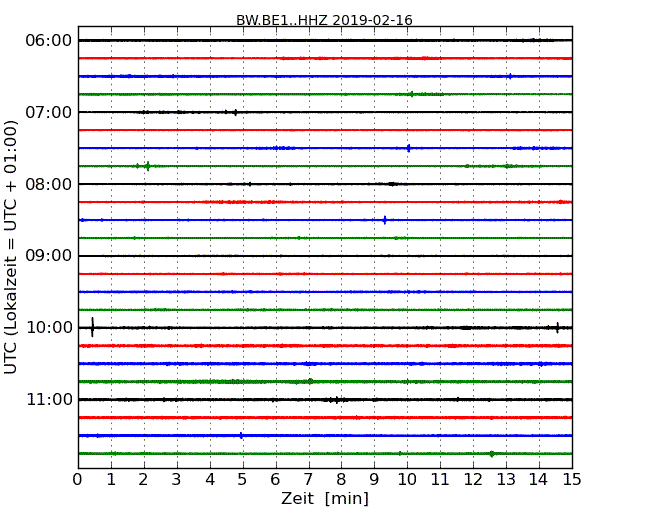This screenshot has width=650, height=520.
Task: Click the x-axis tick label 6
Action: pyautogui.click(x=276, y=479)
